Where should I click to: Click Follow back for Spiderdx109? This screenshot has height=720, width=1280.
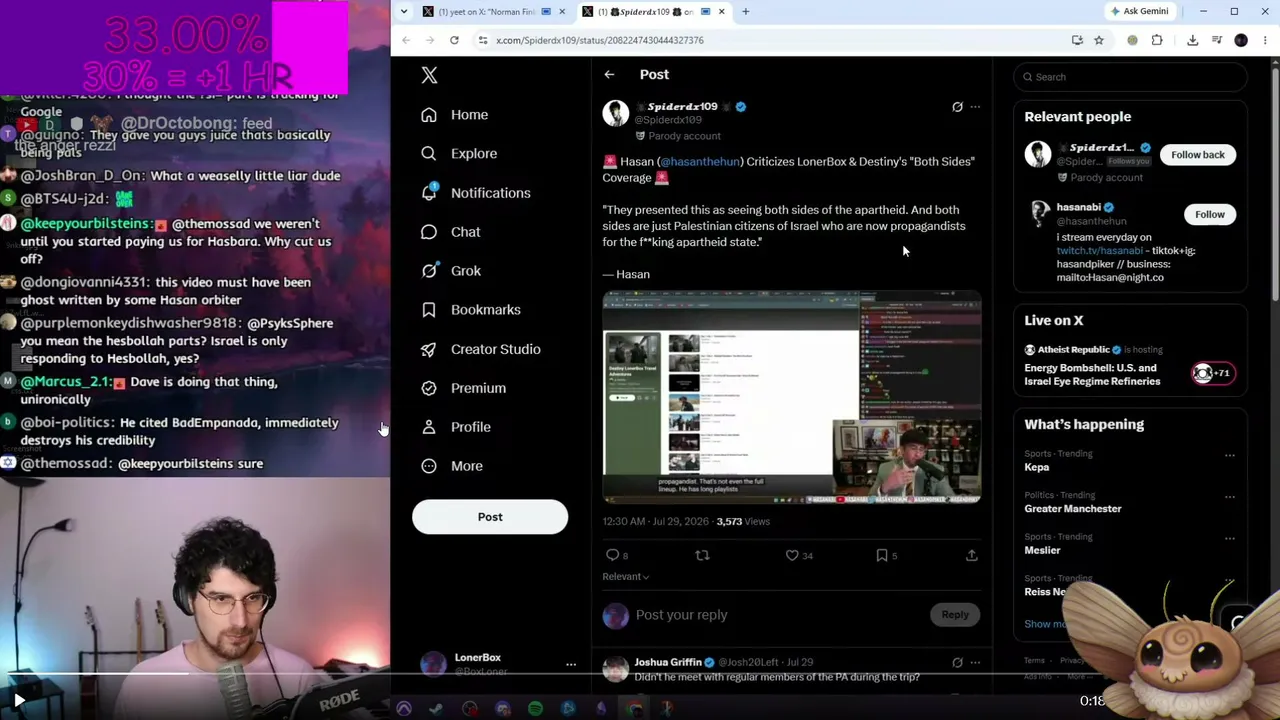[1198, 155]
